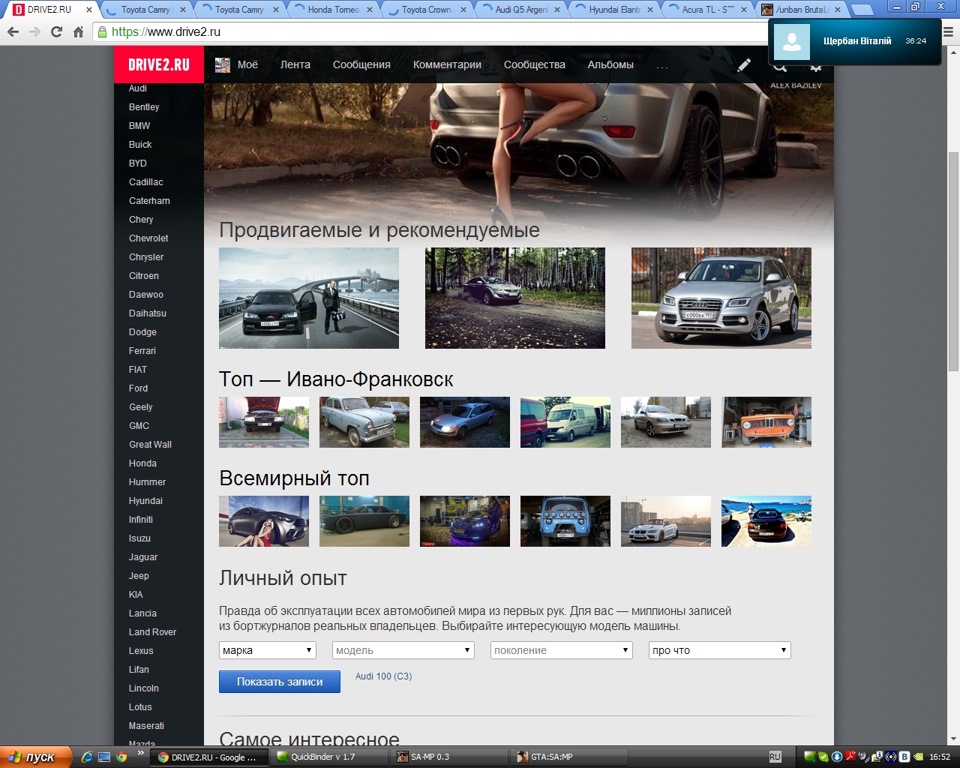Click the new tab button

pyautogui.click(x=861, y=10)
